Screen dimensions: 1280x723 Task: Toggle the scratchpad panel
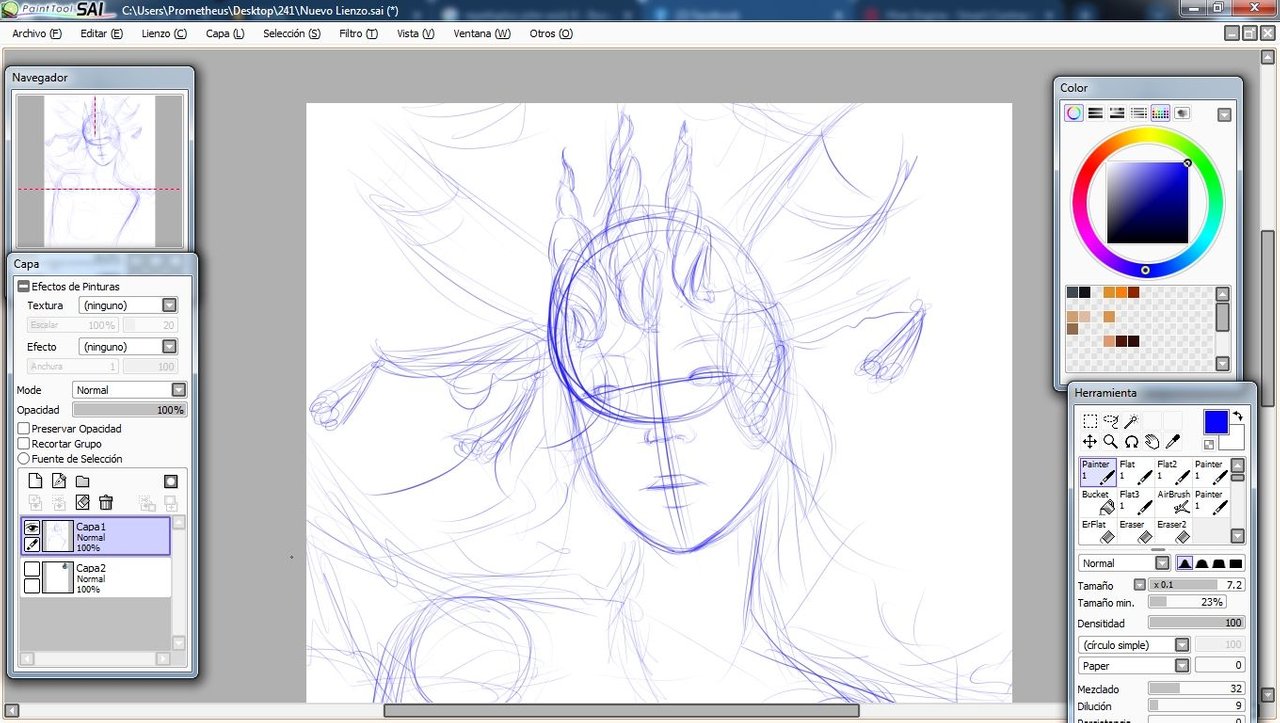(1182, 113)
